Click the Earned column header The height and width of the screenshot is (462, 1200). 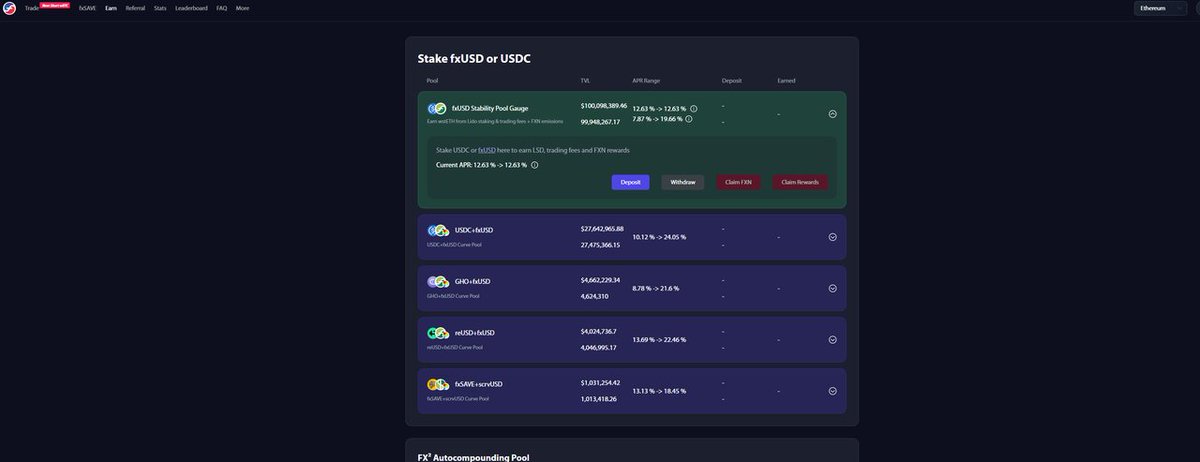[x=786, y=80]
